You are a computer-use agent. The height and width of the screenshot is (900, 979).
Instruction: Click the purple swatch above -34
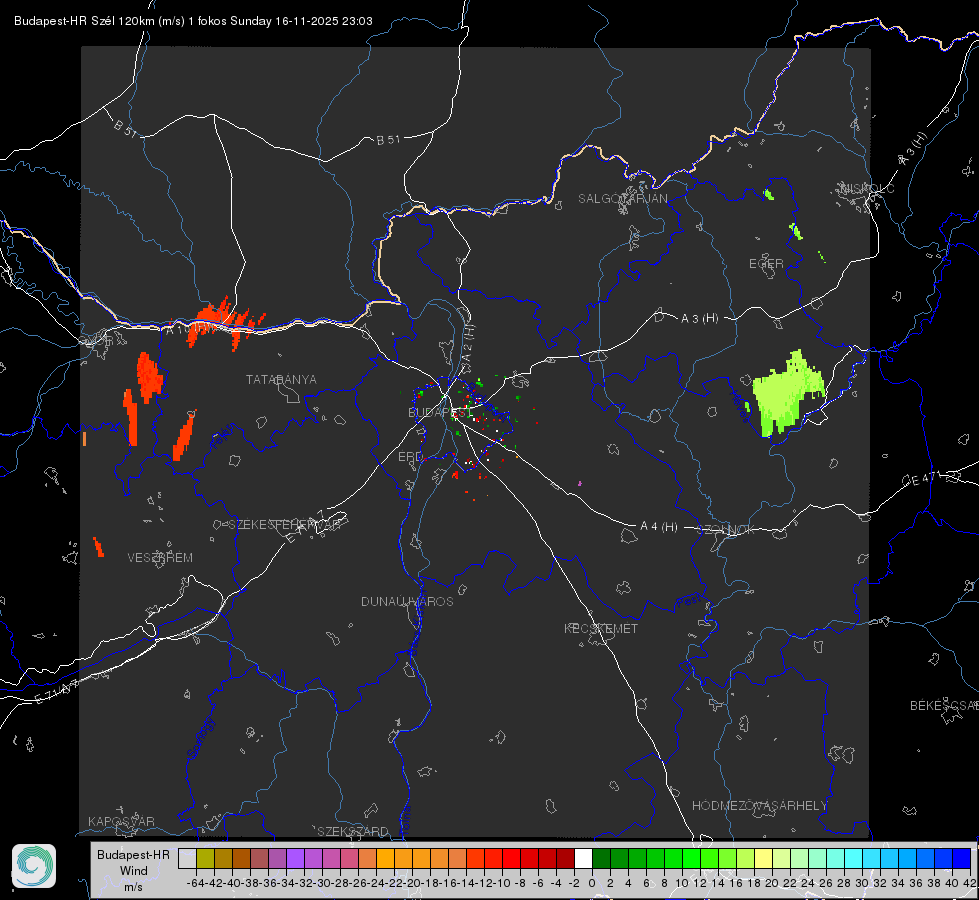[x=295, y=858]
